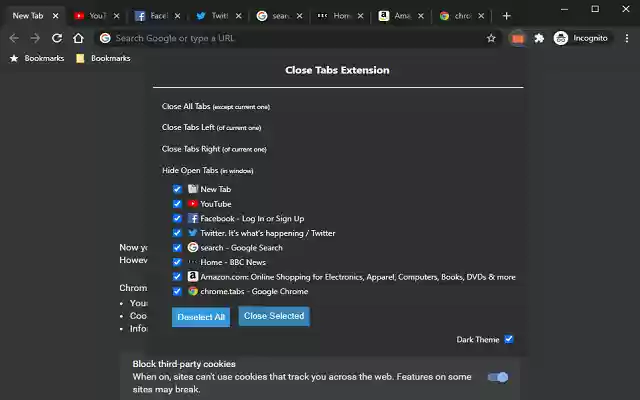Close the Facebook tab in tab strip
Image resolution: width=640 pixels, height=400 pixels.
[178, 16]
